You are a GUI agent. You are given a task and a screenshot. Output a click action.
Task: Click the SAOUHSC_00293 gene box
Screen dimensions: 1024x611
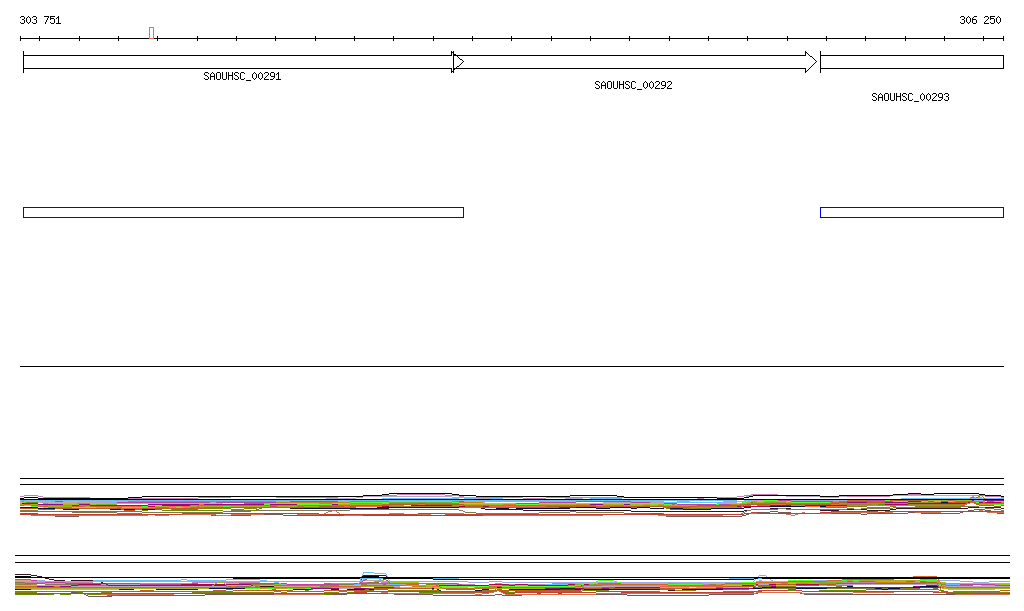911,62
